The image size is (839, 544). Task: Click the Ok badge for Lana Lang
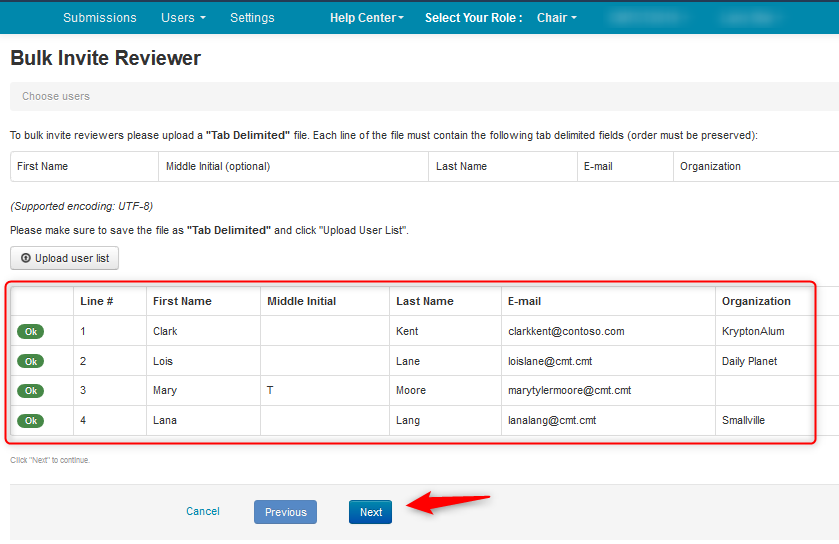pos(30,420)
